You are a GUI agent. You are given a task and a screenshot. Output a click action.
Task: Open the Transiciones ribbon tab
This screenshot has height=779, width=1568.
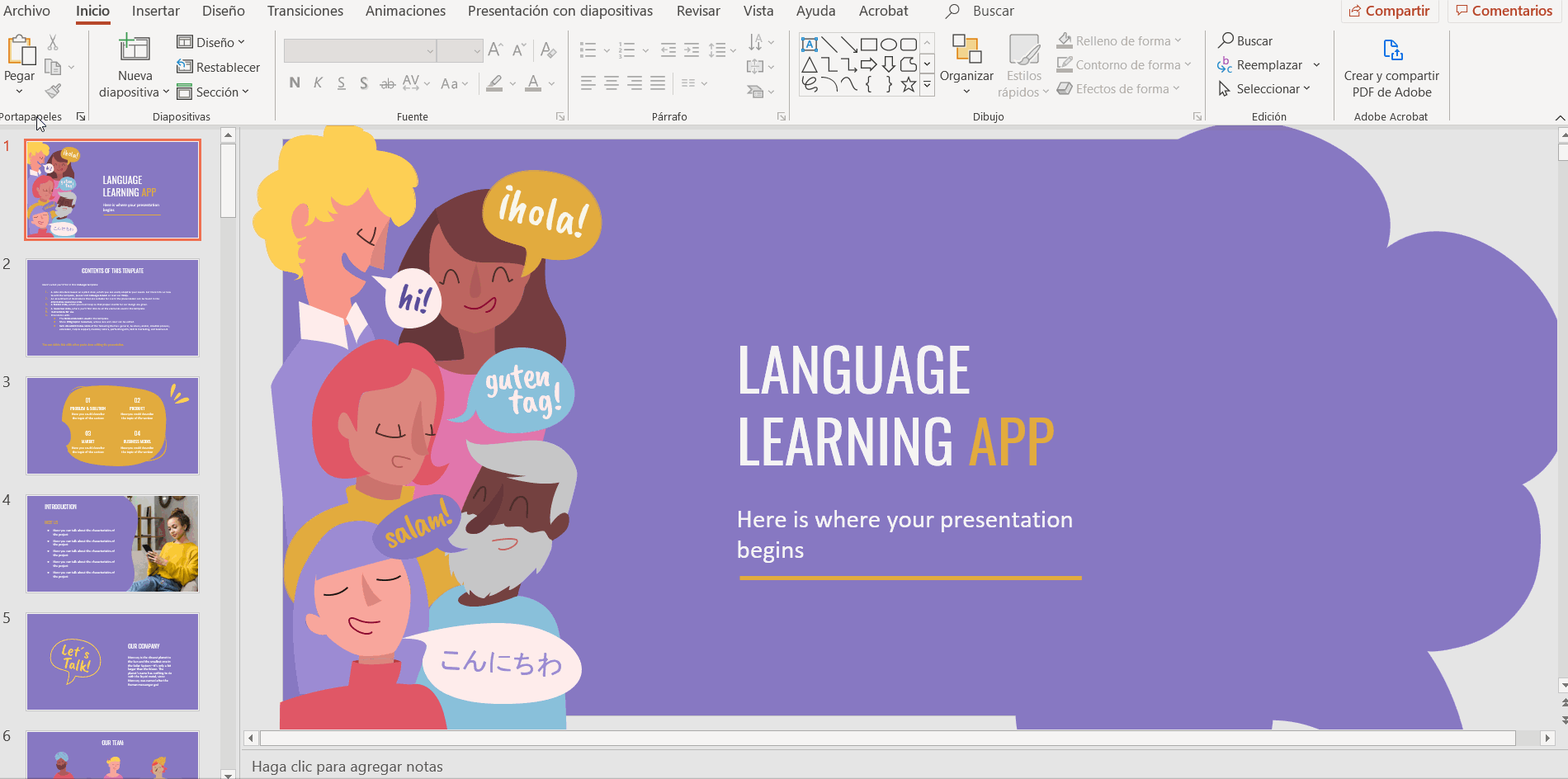(x=305, y=11)
